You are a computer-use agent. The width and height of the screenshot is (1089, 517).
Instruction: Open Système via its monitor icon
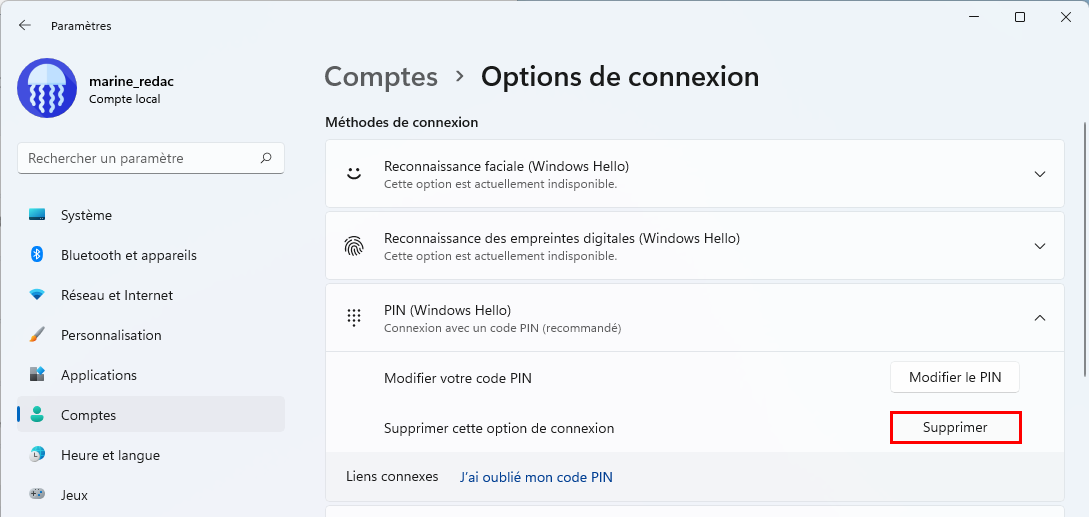point(37,215)
